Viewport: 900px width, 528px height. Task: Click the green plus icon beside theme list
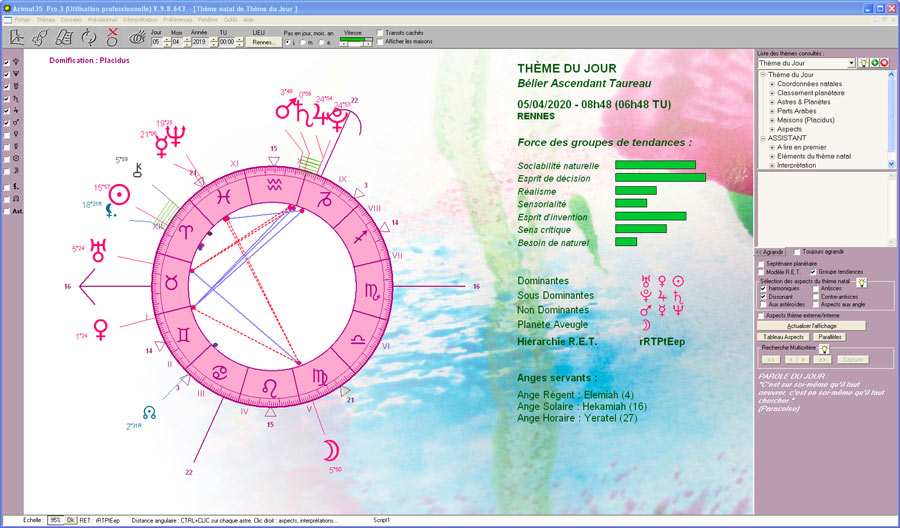click(874, 63)
